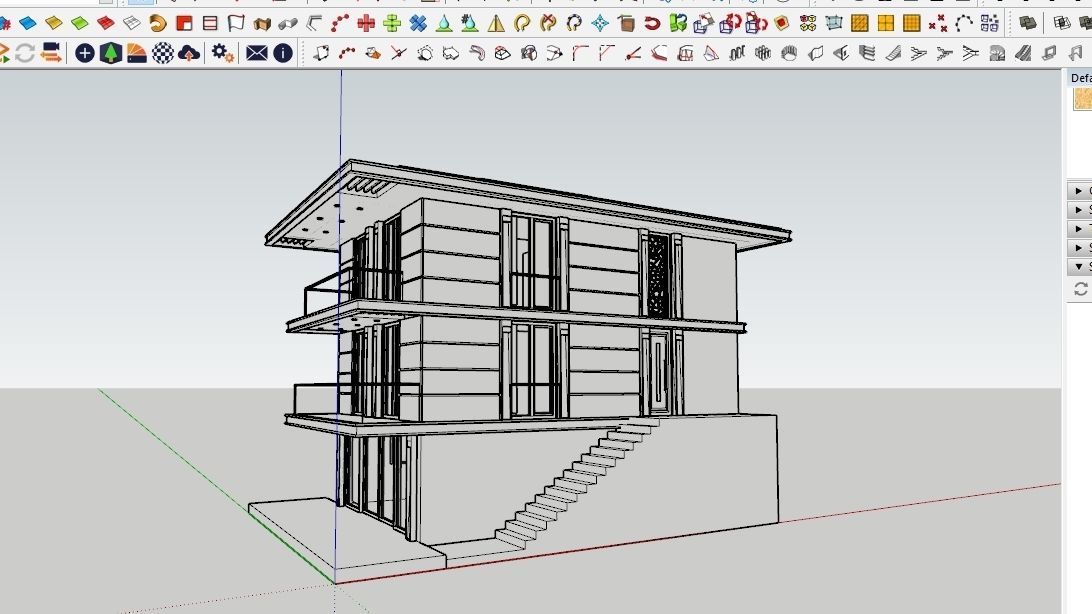Click the water drop icon with hash
The width and height of the screenshot is (1092, 614).
point(469,24)
